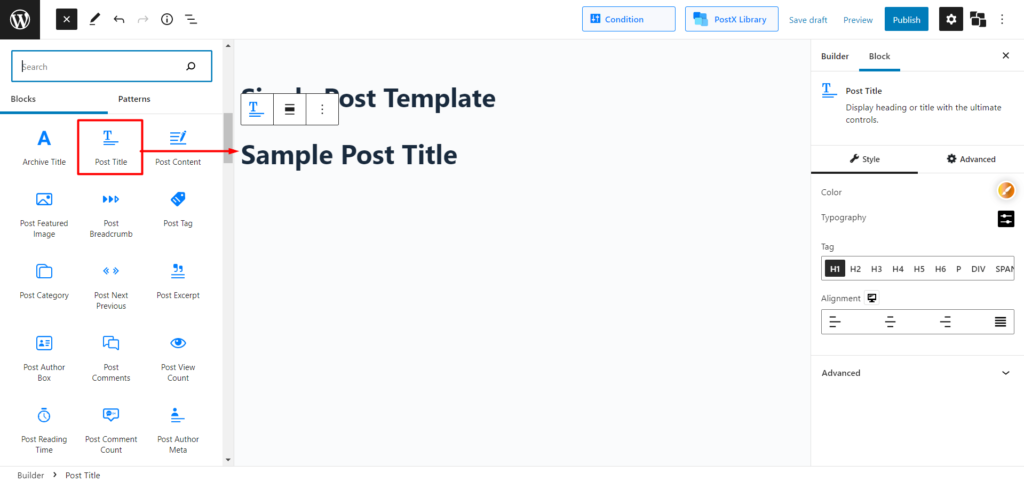
Task: Insert the Post Tag block
Action: 178,209
